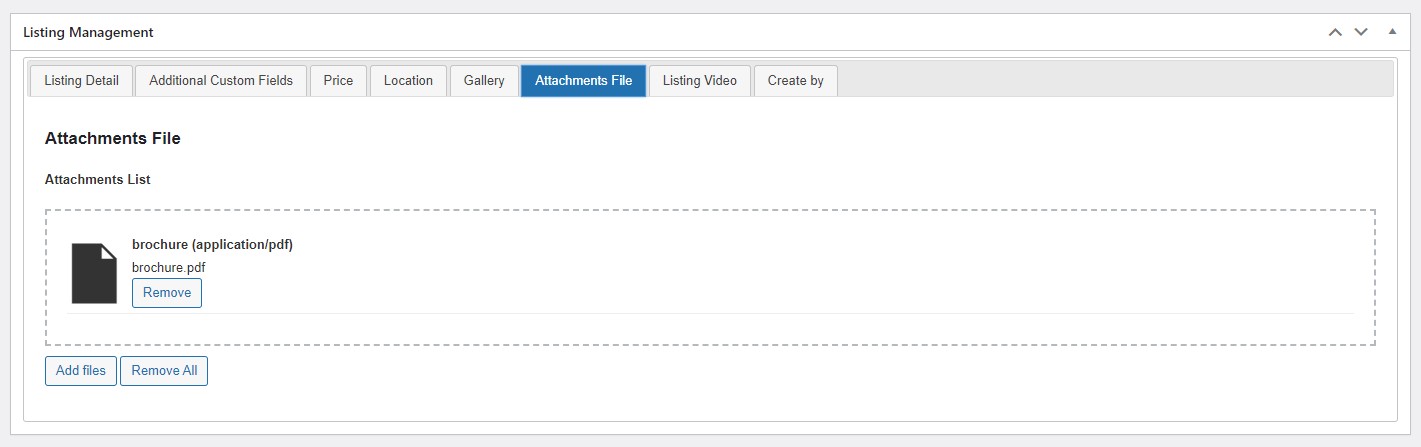Click the brochure (application/pdf) title
Viewport: 1421px width, 447px height.
pyautogui.click(x=212, y=244)
